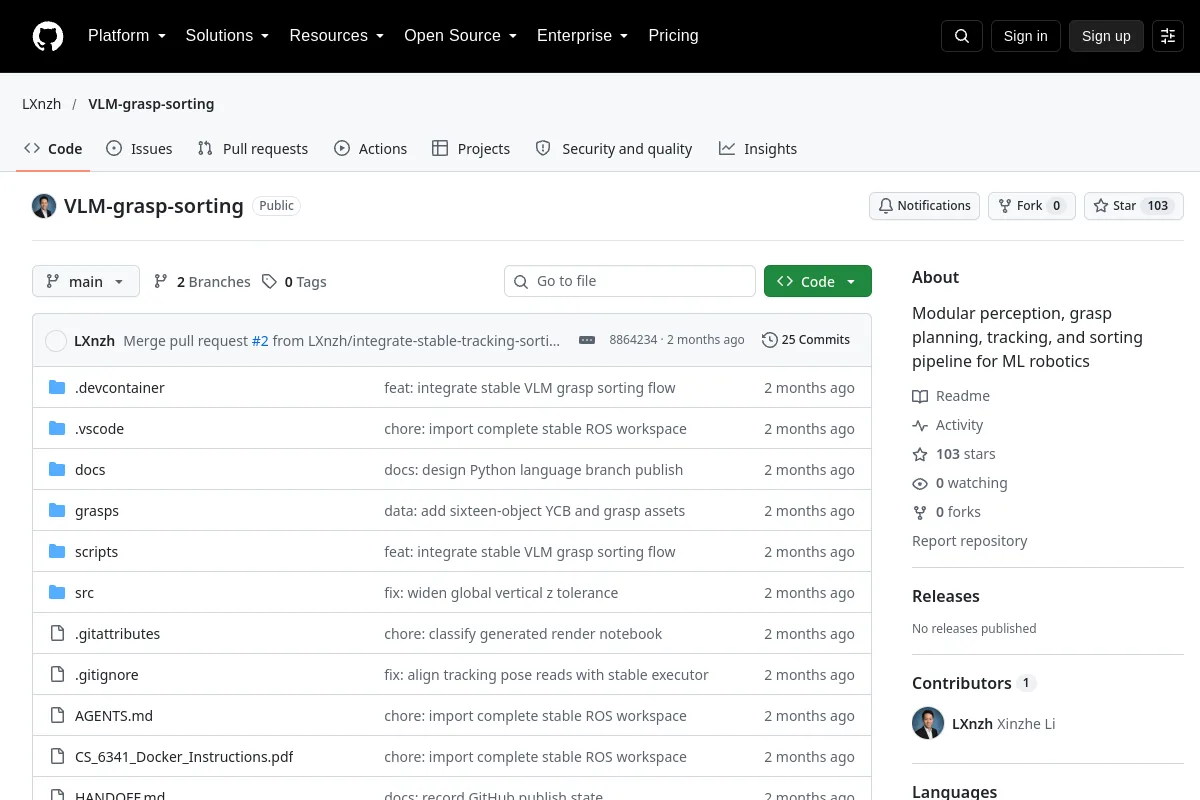Click the LXnzh contributor avatar

928,723
